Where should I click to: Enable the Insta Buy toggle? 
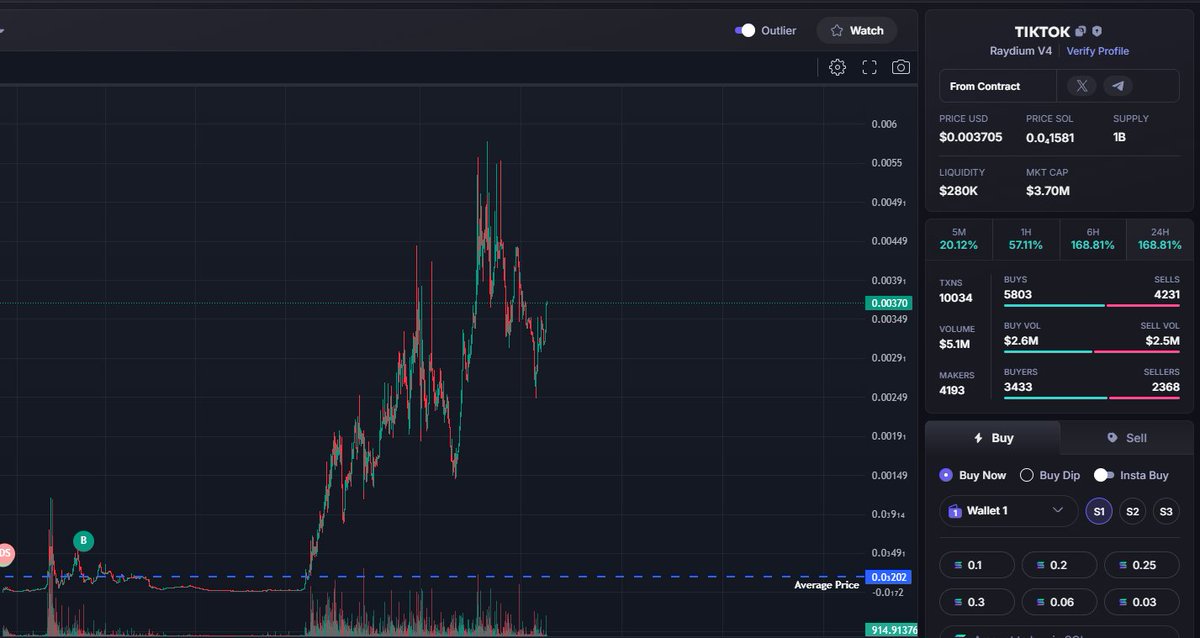coord(1104,475)
